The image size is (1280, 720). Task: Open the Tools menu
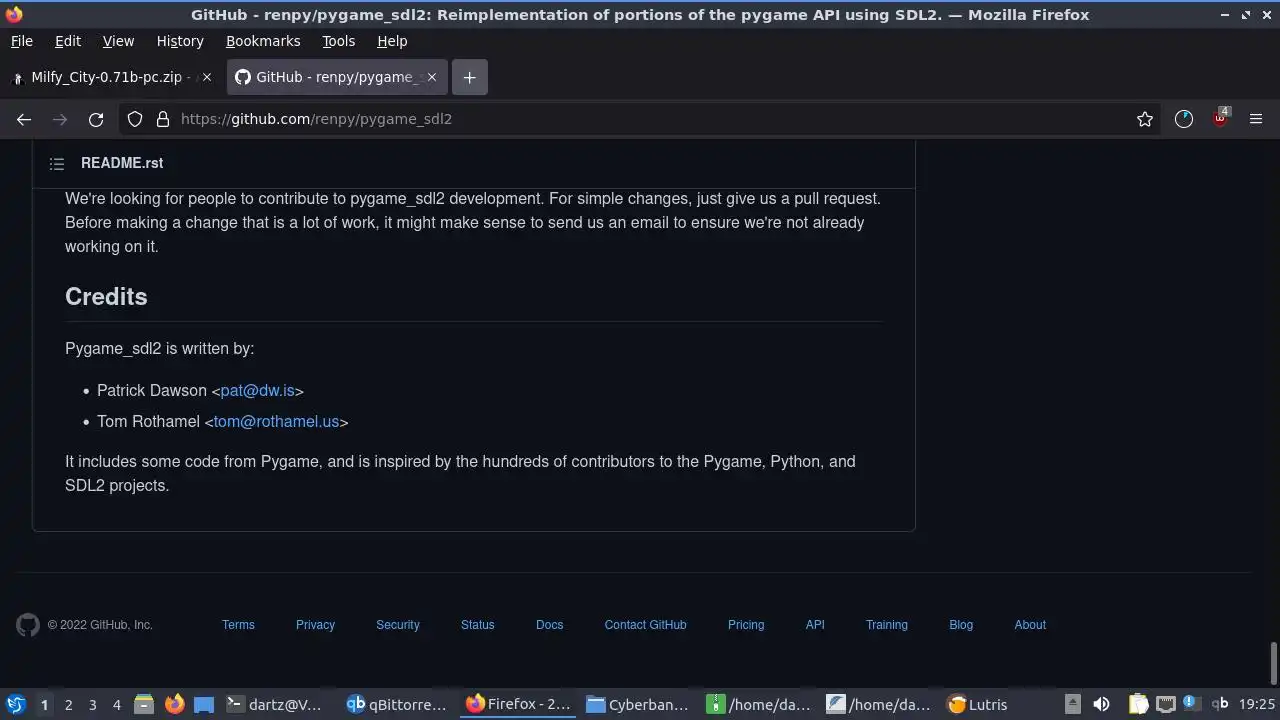pyautogui.click(x=338, y=41)
